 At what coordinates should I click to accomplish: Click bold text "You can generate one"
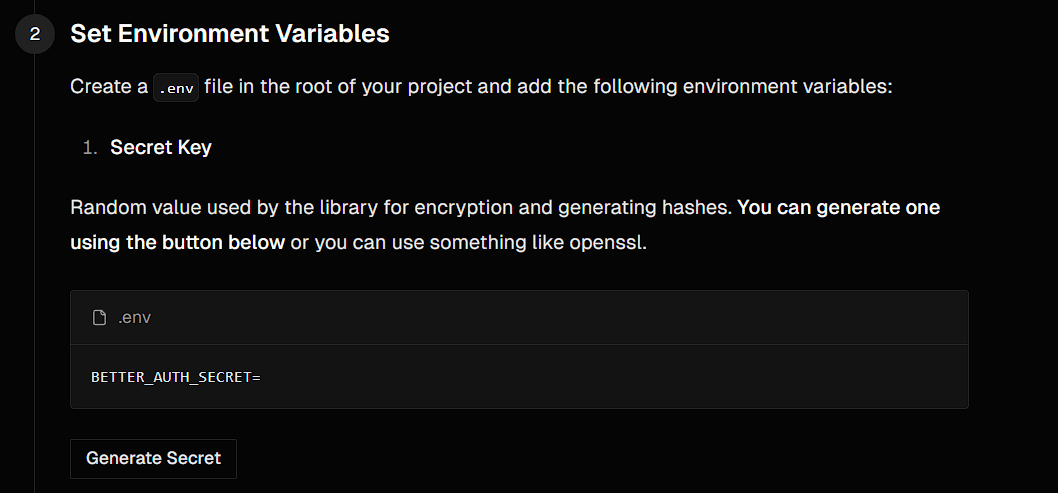[x=838, y=208]
